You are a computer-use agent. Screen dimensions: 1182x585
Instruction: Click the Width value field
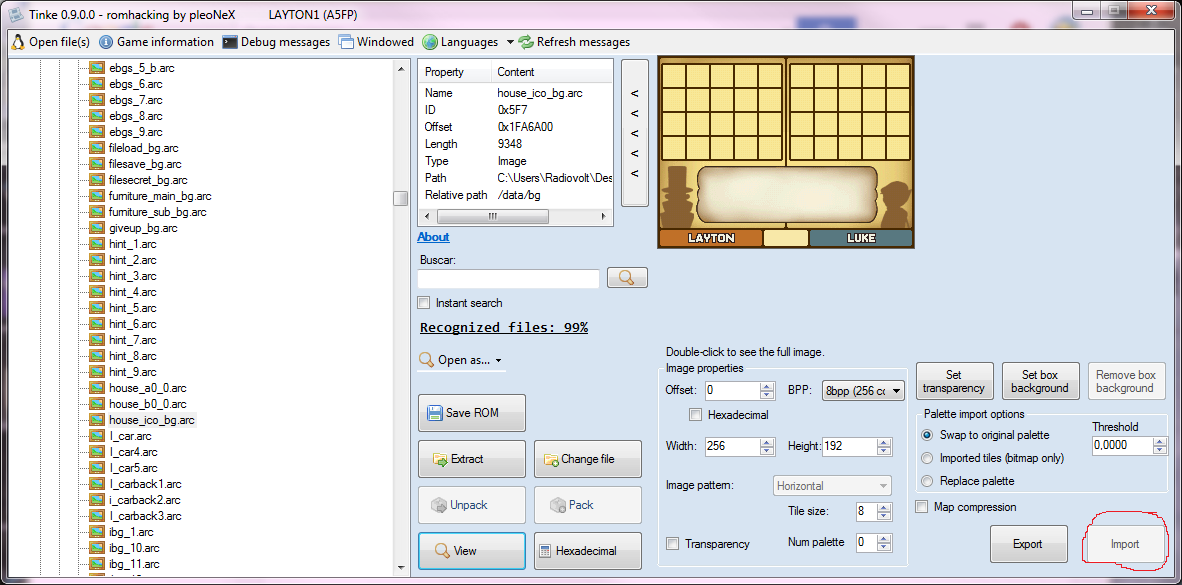point(732,446)
